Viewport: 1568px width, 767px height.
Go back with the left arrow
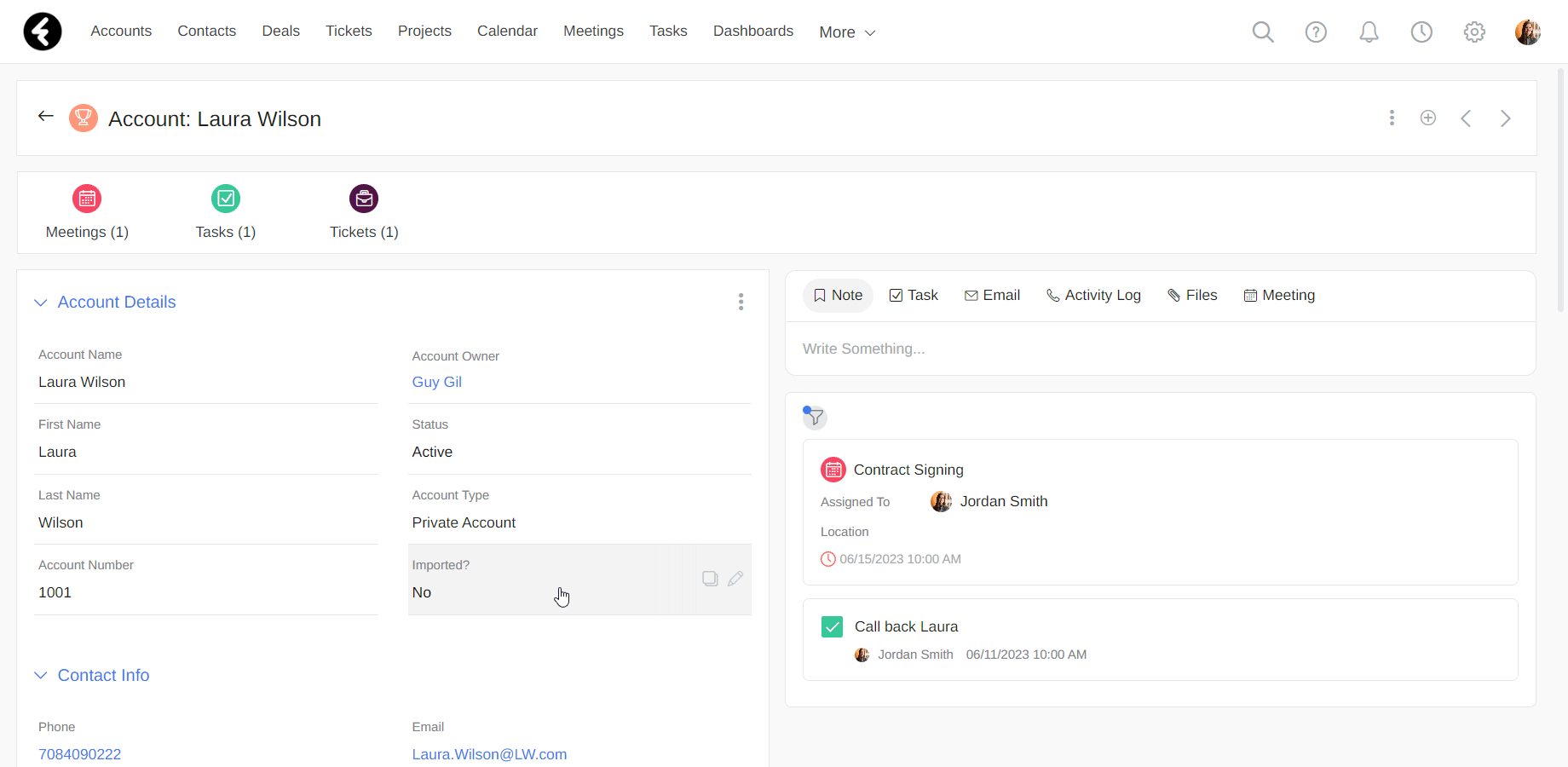(x=46, y=116)
